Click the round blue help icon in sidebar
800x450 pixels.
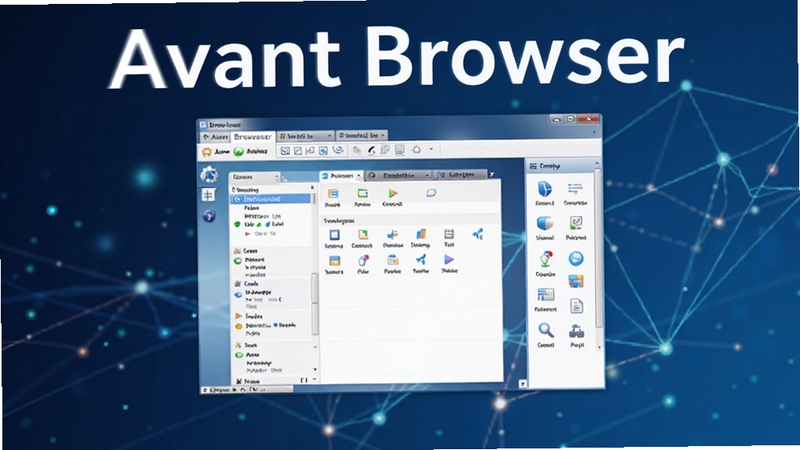point(209,216)
